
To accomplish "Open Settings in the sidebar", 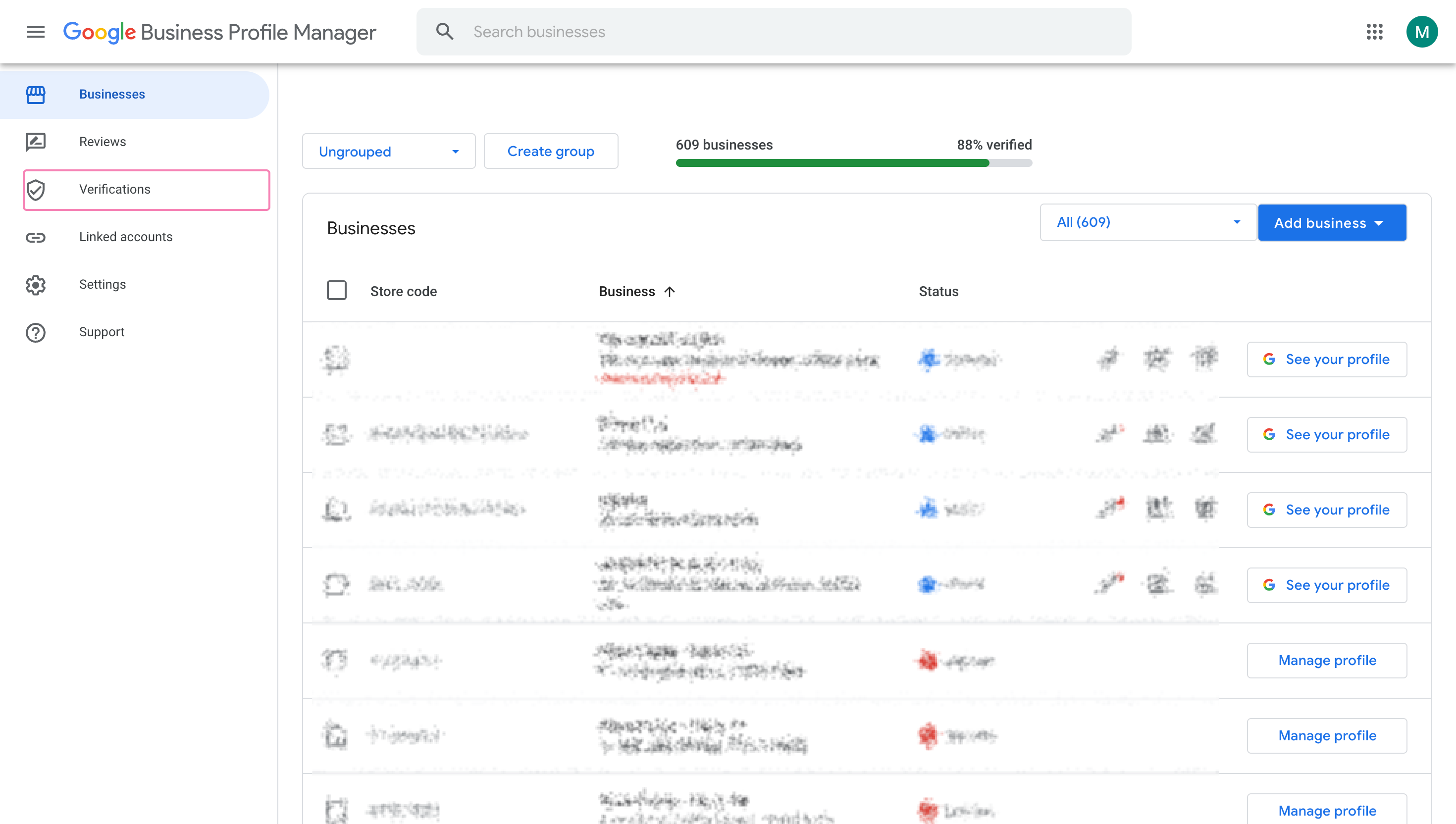I will (x=135, y=285).
